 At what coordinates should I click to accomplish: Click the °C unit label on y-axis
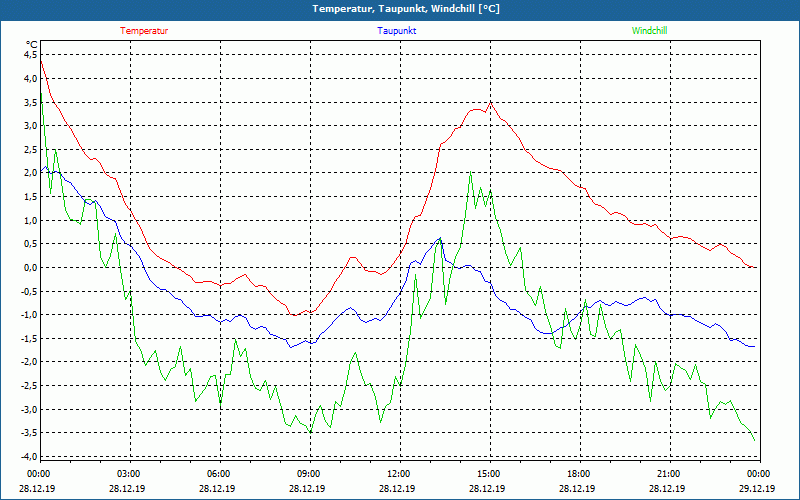tap(32, 45)
